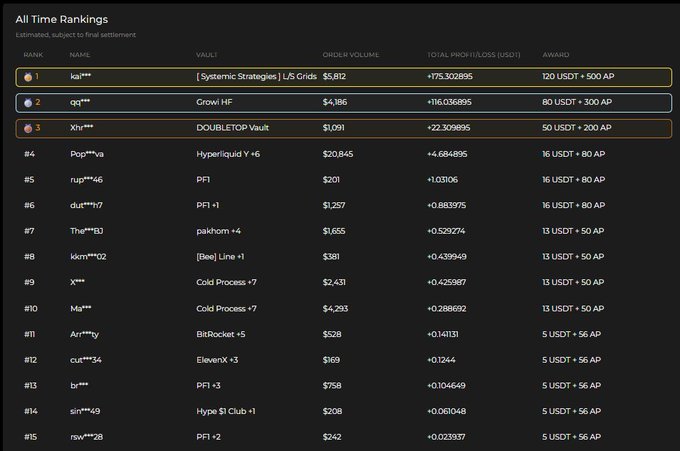Select rsw***28 name in rank #15
Image resolution: width=680 pixels, height=451 pixels.
tap(87, 437)
